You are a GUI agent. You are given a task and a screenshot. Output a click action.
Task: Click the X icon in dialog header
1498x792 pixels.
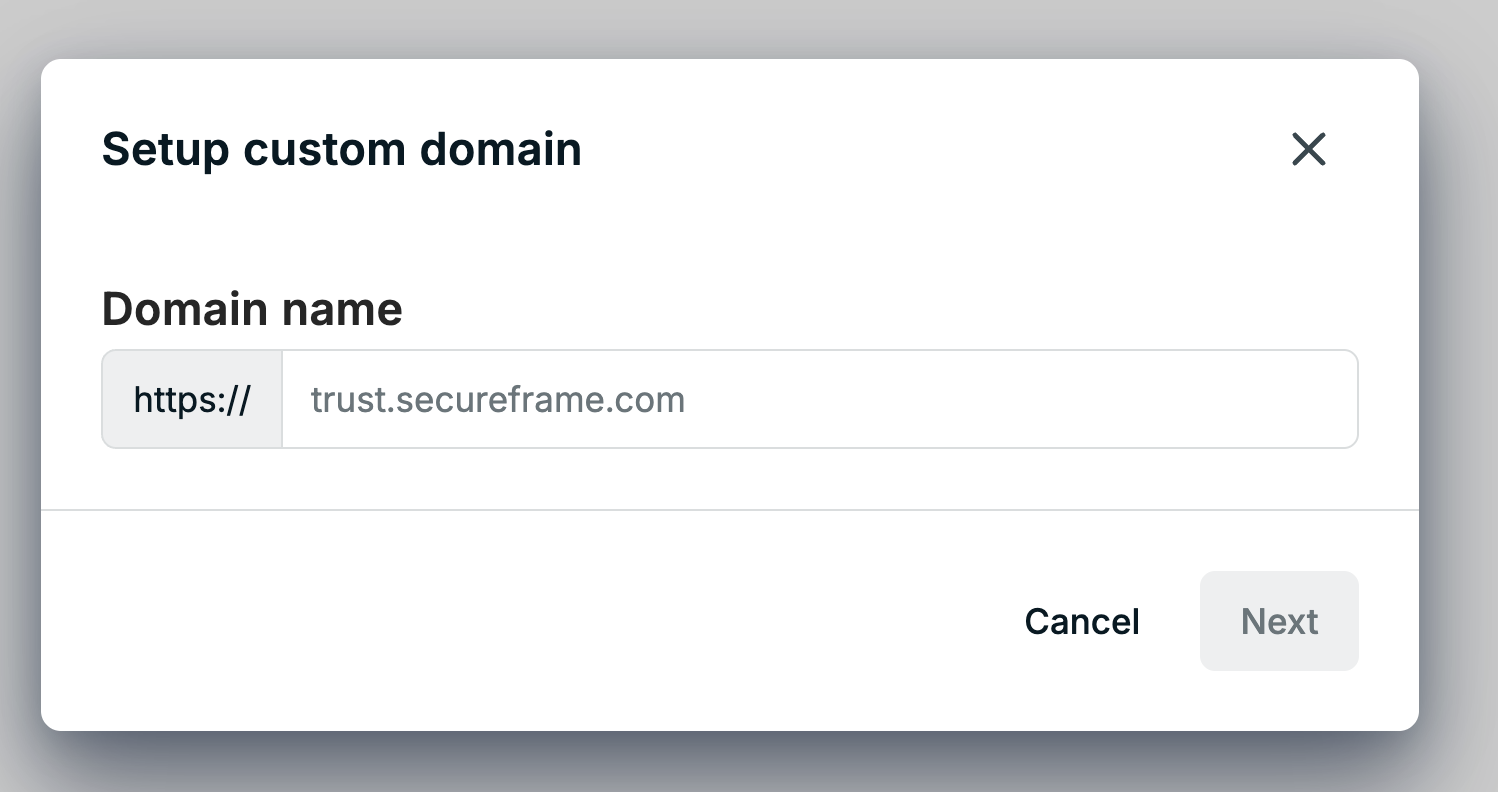point(1308,149)
